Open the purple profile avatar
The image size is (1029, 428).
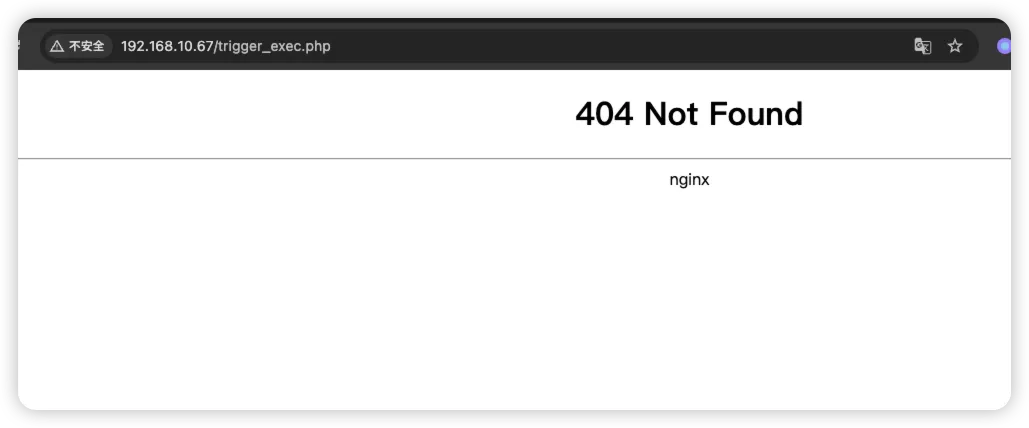(x=1004, y=46)
